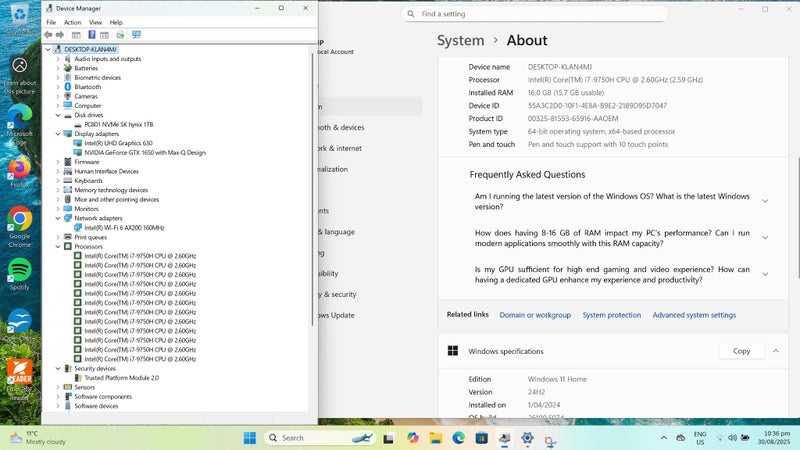The height and width of the screenshot is (450, 800).
Task: Open the Learn about this picture desktop icon
Action: pos(20,76)
